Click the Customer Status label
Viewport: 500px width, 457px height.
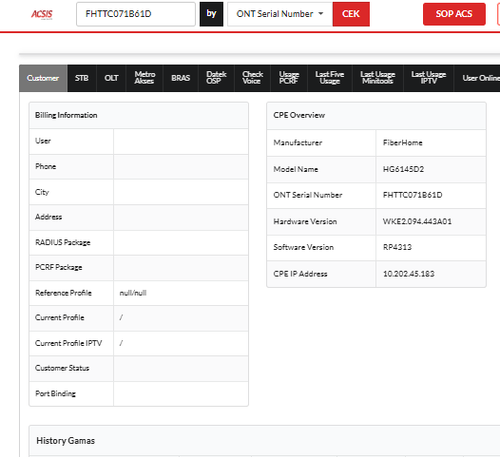62,368
